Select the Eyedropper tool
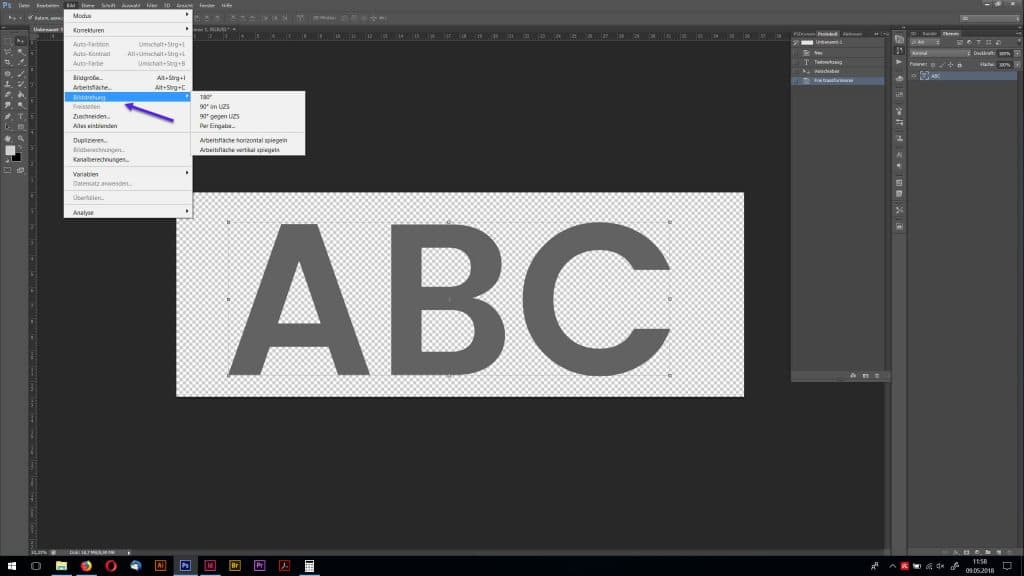Screen dimensions: 1024x576 click(20, 62)
